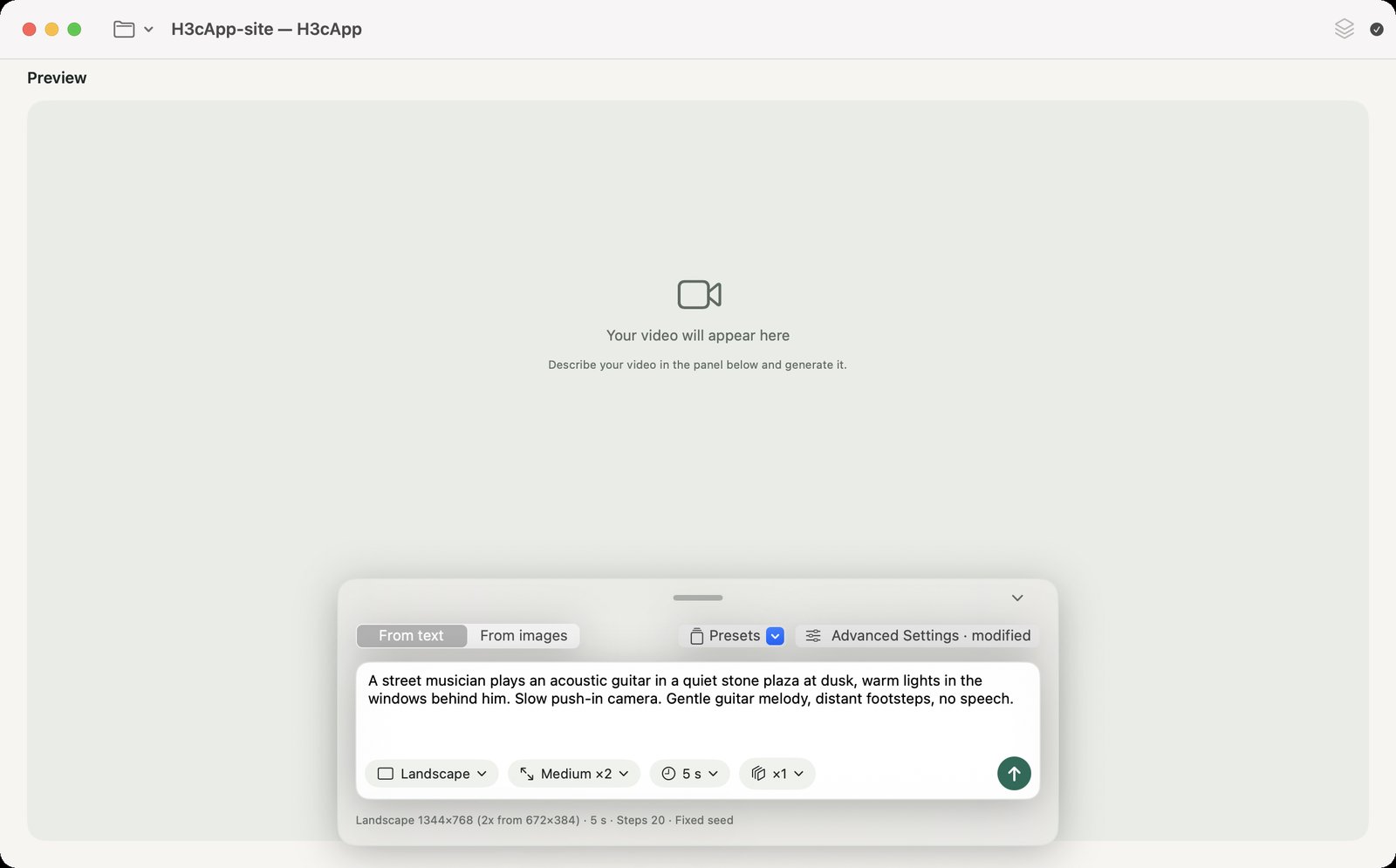The height and width of the screenshot is (868, 1396).
Task: Expand the chevron next to the folder icon
Action: click(x=148, y=30)
